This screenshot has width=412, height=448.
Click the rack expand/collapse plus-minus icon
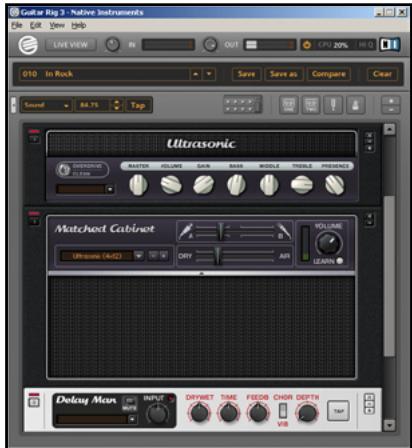(x=391, y=105)
